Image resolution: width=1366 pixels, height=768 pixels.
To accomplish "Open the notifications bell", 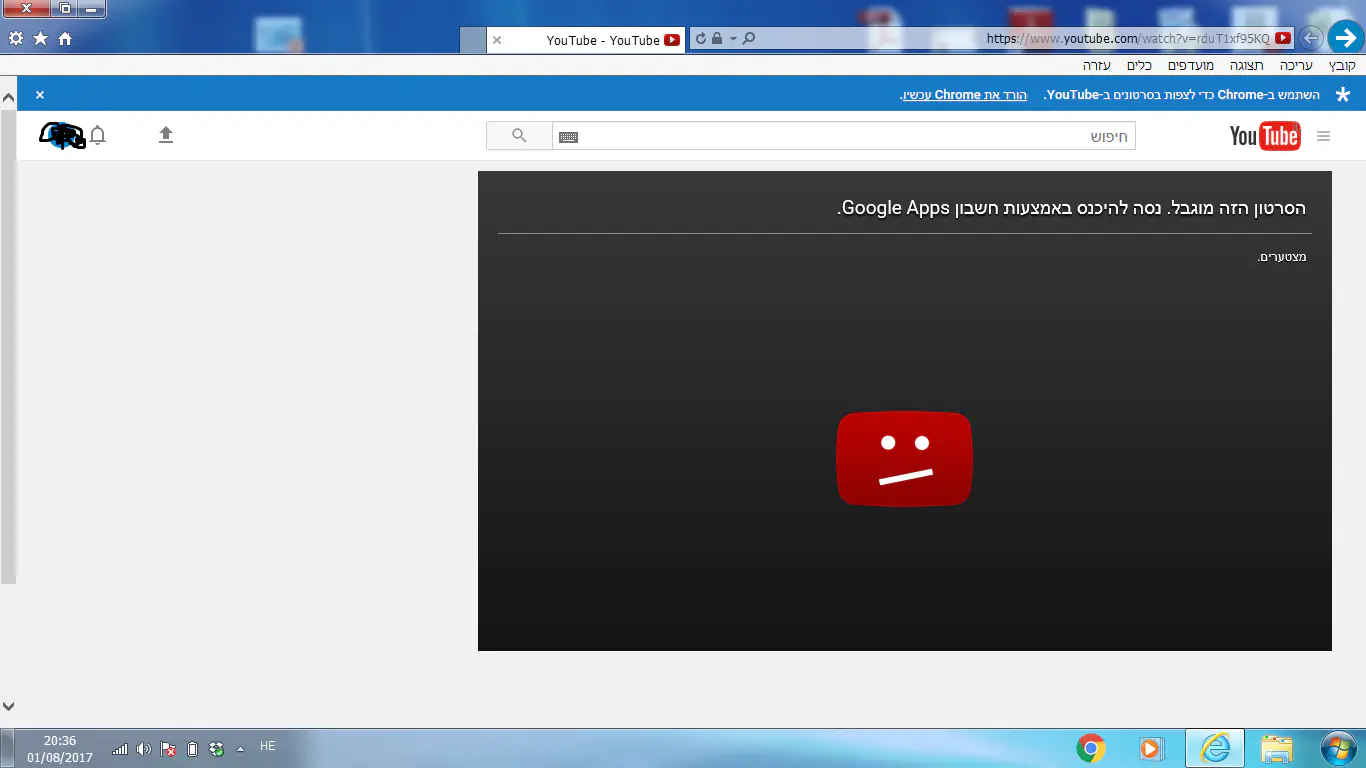I will tap(98, 135).
